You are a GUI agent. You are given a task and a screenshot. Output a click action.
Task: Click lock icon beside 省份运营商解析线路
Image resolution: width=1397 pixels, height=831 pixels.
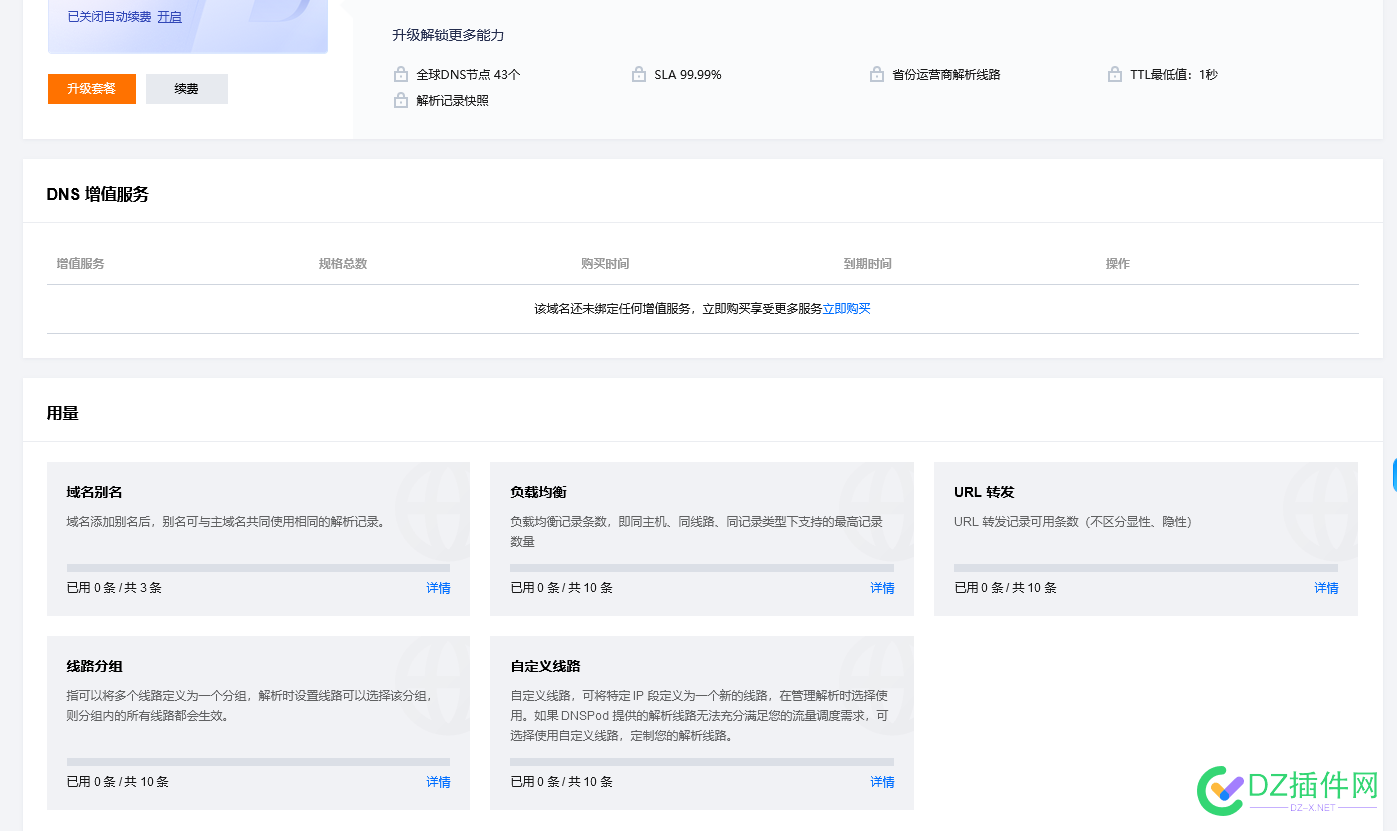(877, 75)
